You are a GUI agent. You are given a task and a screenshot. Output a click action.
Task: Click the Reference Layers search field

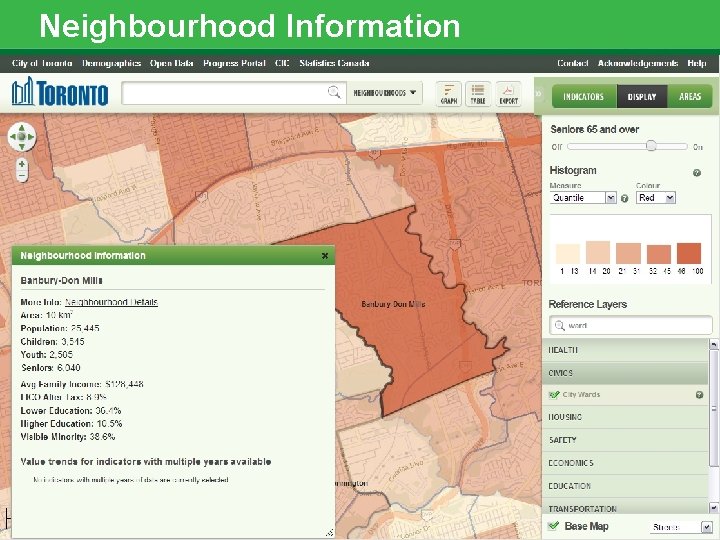click(630, 326)
